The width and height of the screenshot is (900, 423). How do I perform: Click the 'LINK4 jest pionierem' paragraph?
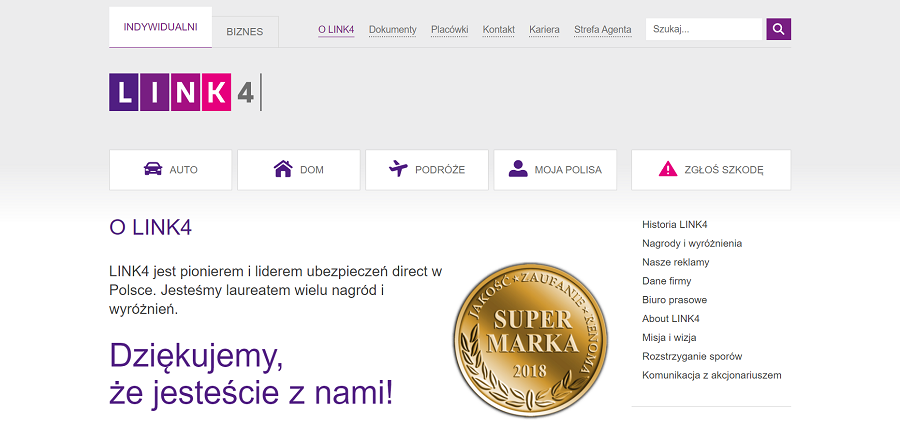[276, 291]
